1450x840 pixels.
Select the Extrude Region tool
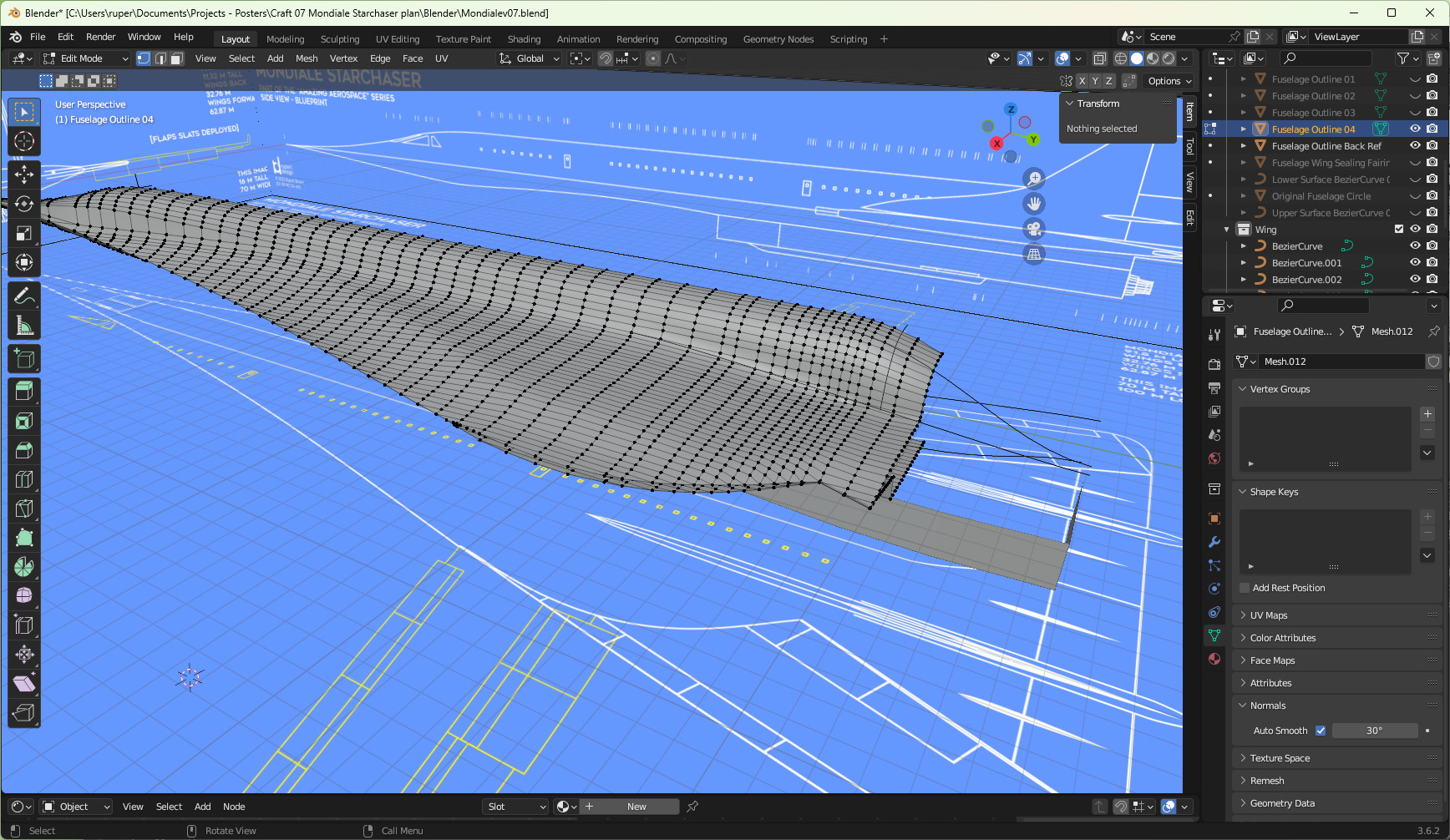pos(24,391)
